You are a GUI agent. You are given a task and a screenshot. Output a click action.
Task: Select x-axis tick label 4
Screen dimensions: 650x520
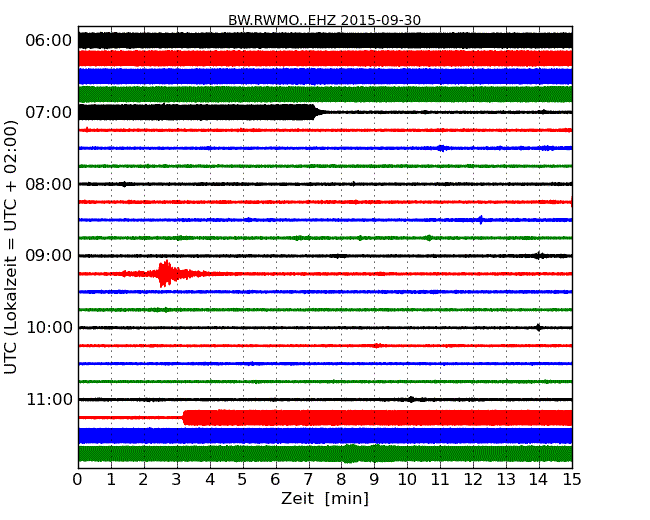[210, 480]
